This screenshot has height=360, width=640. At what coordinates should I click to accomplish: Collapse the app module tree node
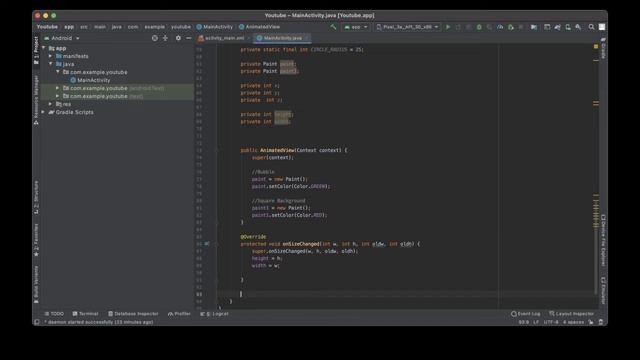tap(44, 48)
